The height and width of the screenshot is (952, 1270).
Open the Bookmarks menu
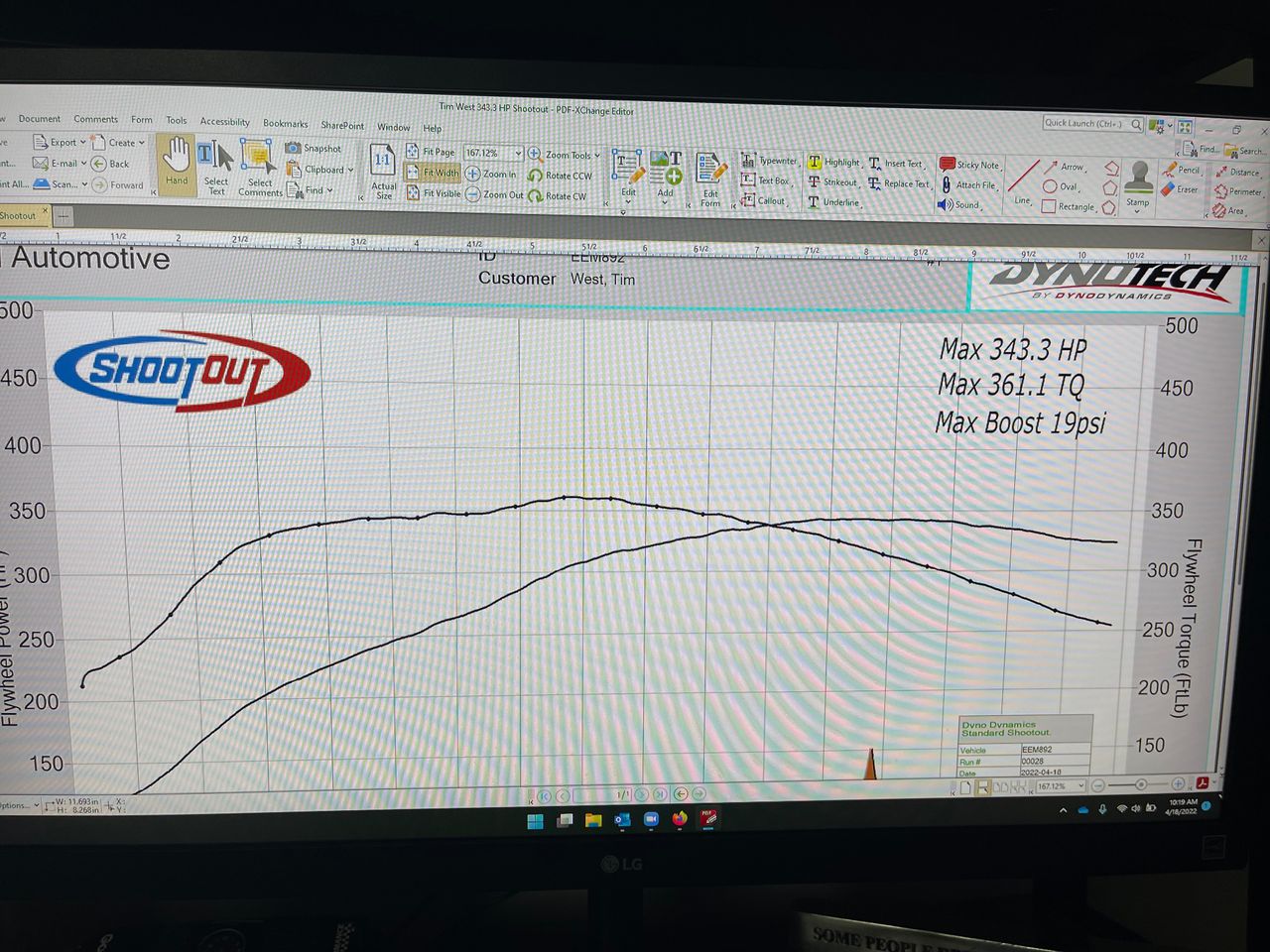coord(285,124)
